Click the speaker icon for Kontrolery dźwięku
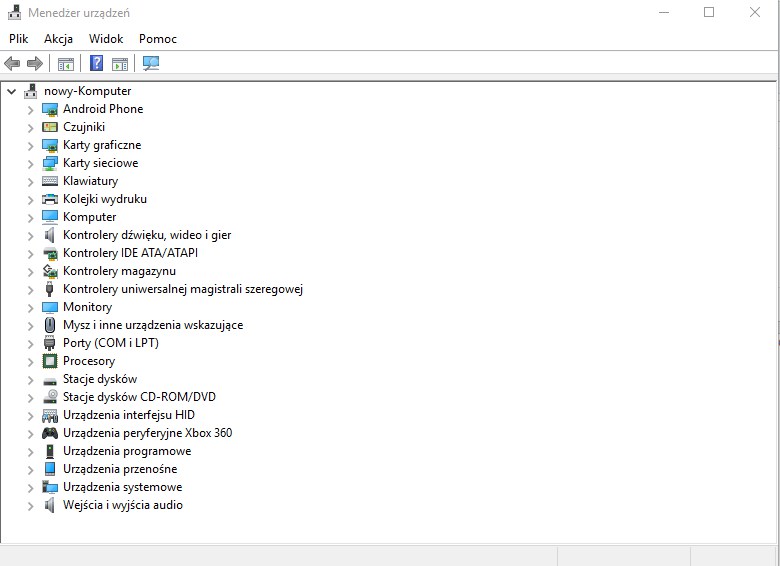The height and width of the screenshot is (566, 780). point(49,235)
